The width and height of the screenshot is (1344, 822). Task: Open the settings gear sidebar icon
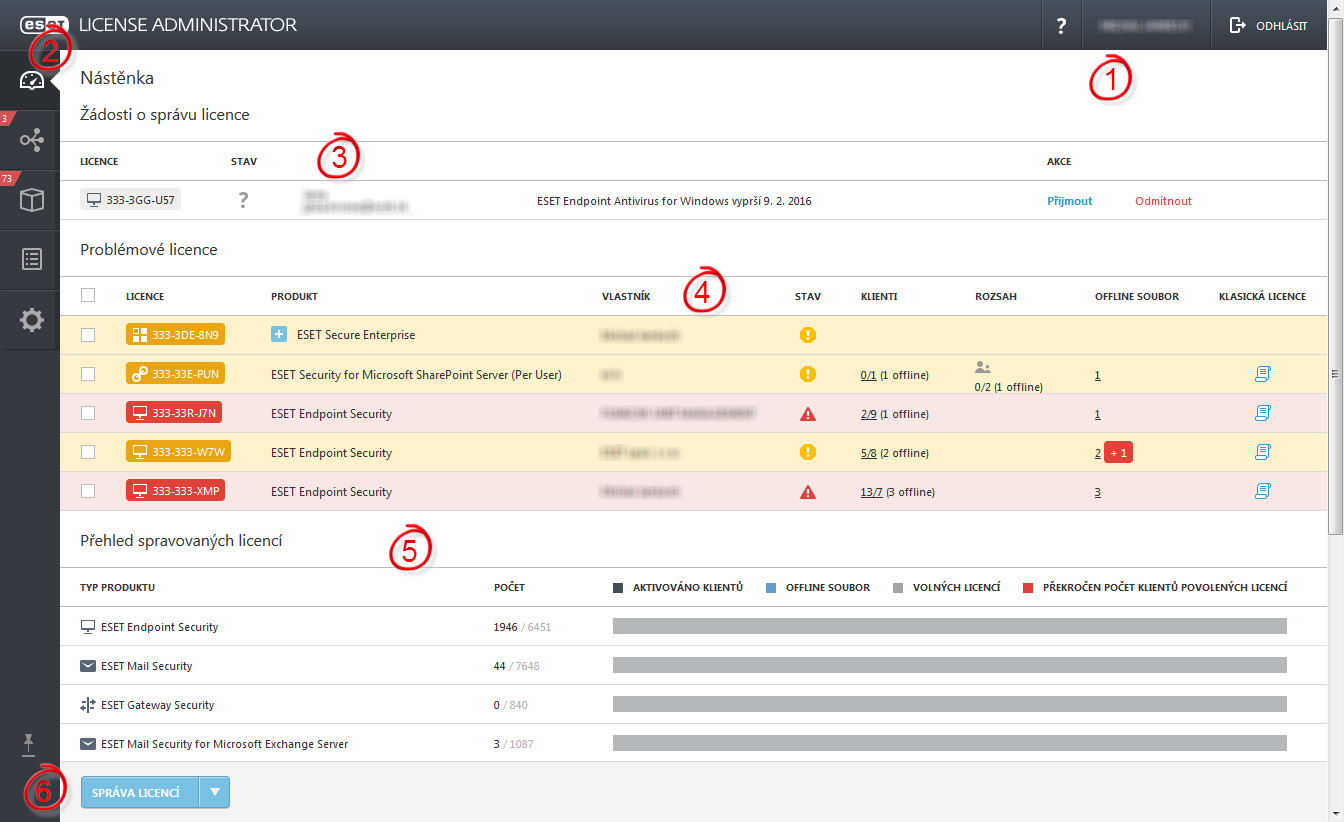pos(32,321)
